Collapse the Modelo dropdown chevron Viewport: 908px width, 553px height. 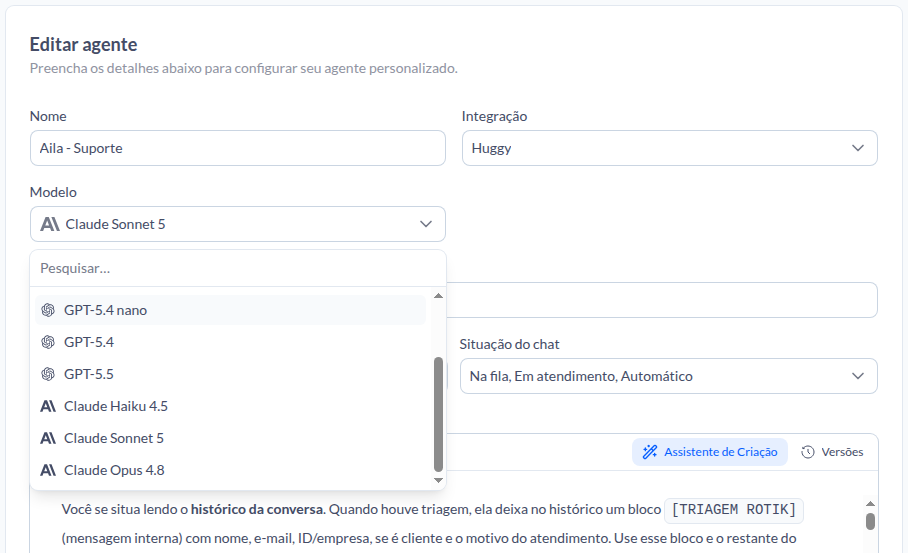click(x=426, y=224)
